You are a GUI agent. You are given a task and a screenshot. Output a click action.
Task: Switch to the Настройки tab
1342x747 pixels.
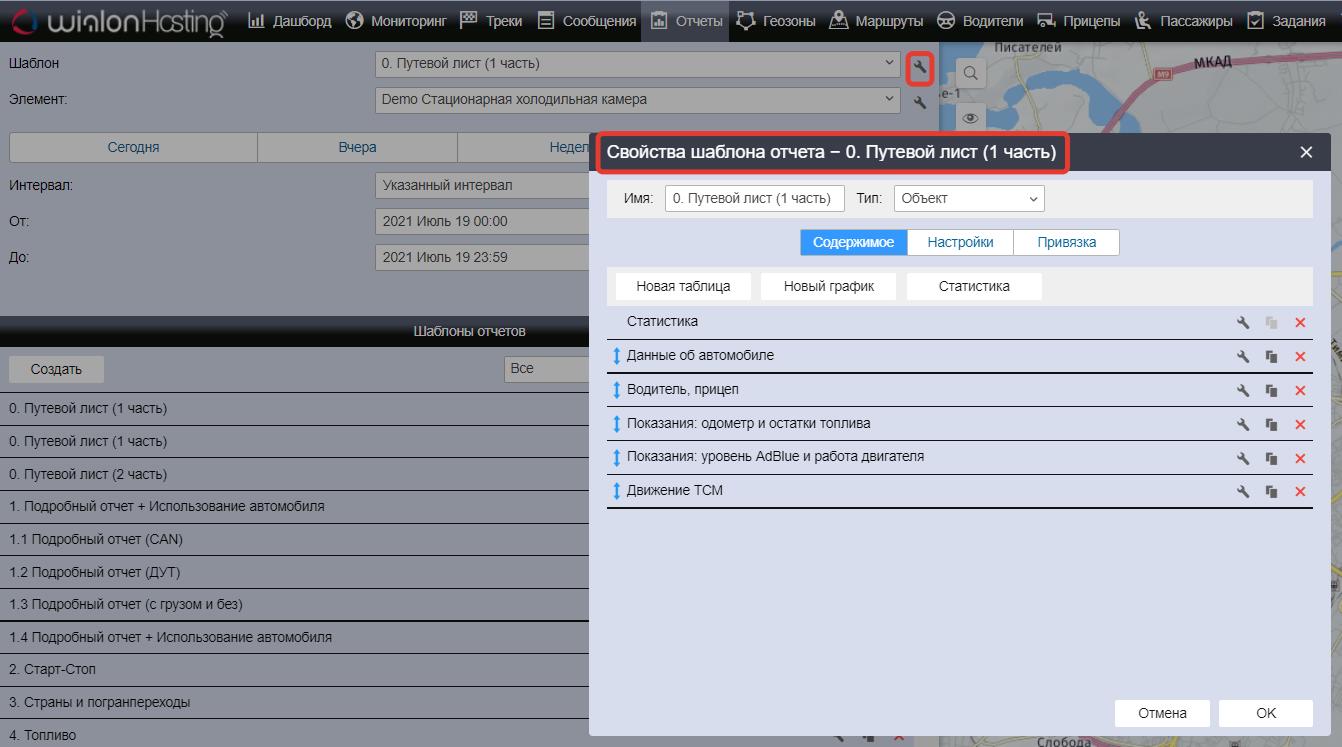pyautogui.click(x=960, y=242)
